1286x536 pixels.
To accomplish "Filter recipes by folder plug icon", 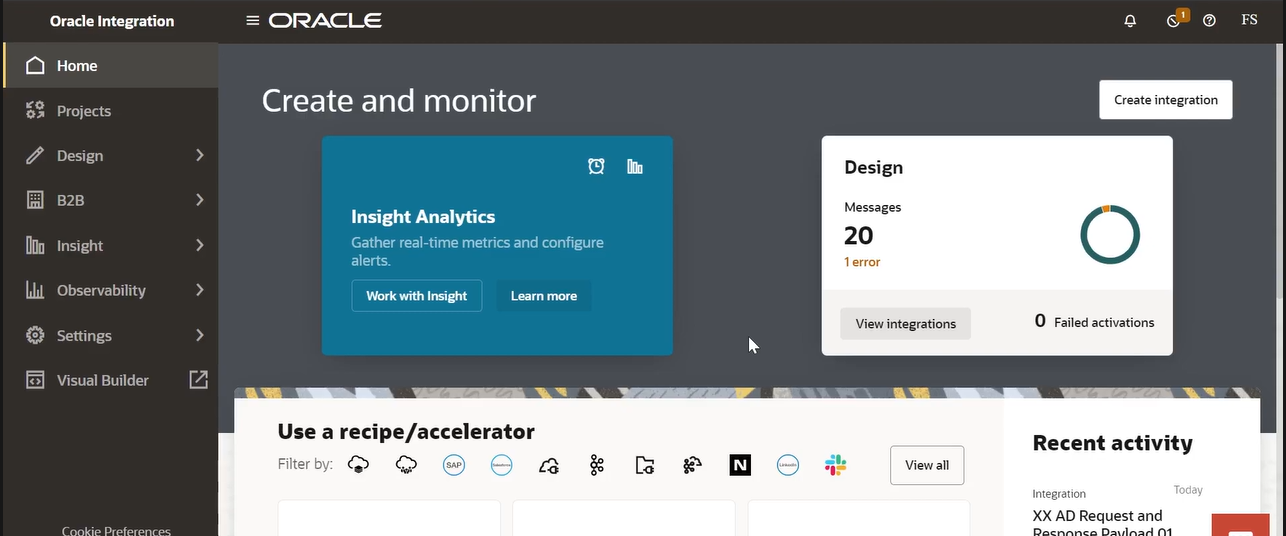I will click(x=645, y=465).
